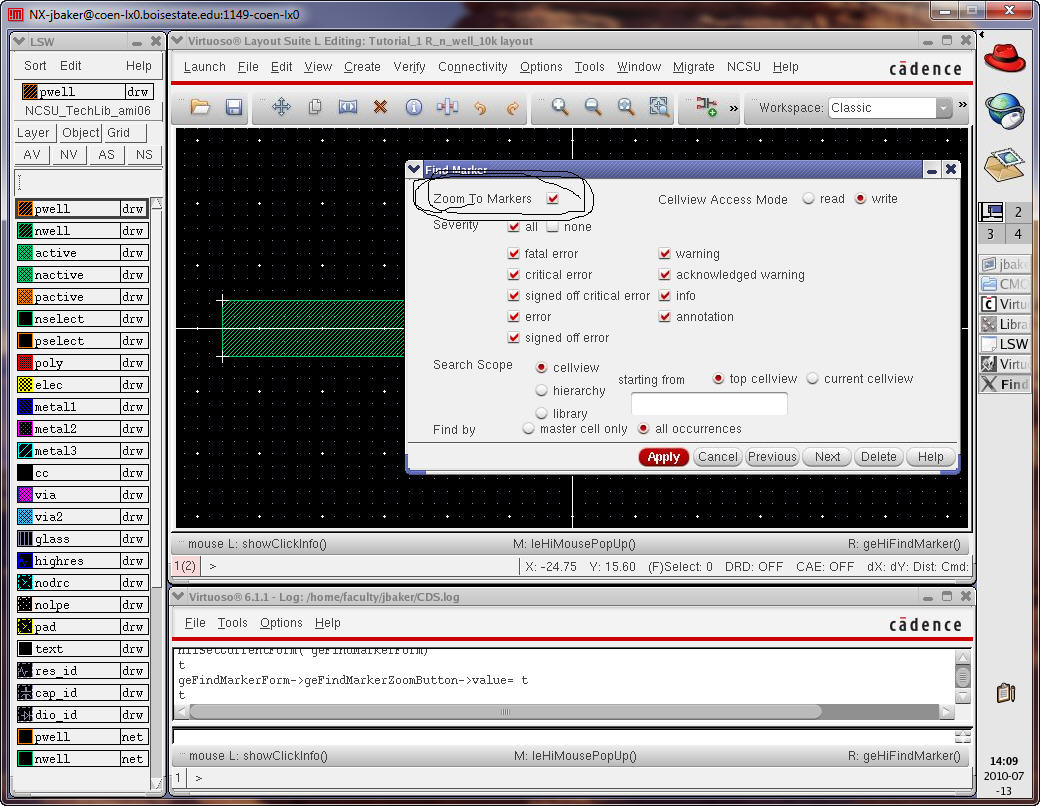The width and height of the screenshot is (1040, 806).
Task: Click the starting from text field
Action: [x=709, y=404]
